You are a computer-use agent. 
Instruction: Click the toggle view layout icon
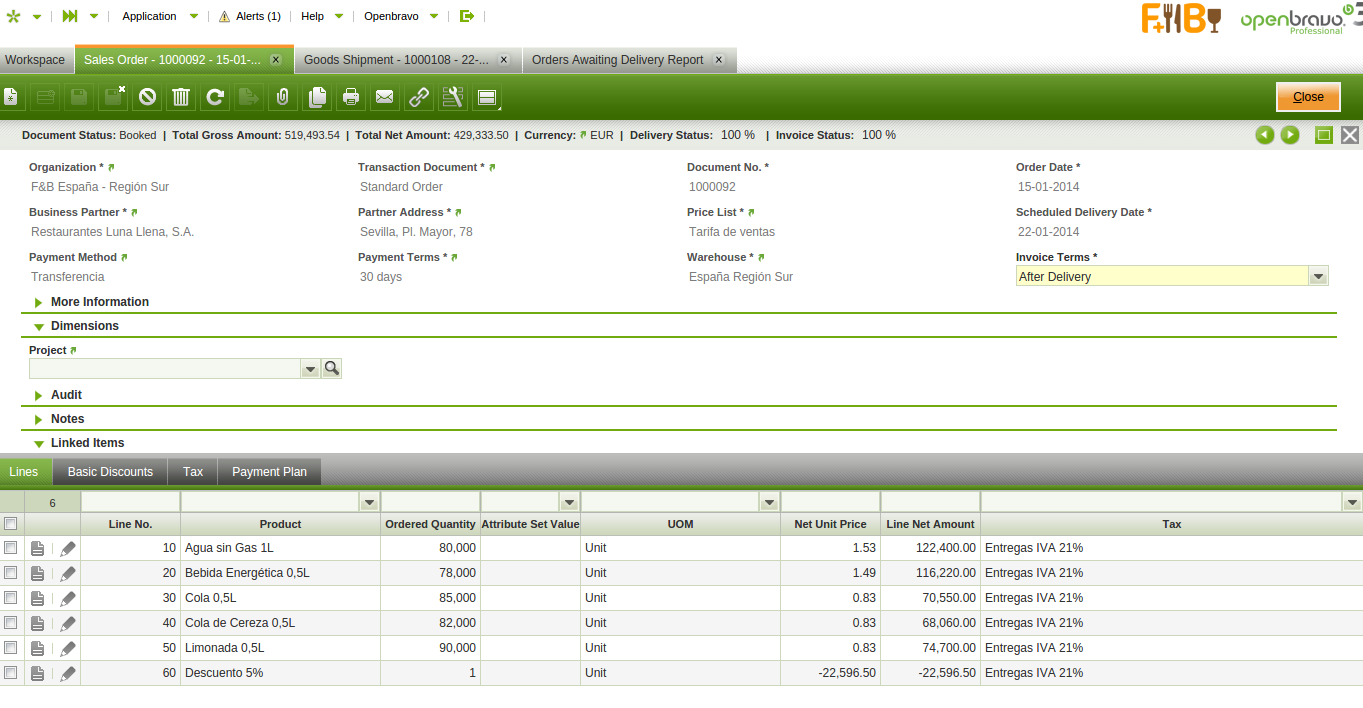tap(487, 97)
